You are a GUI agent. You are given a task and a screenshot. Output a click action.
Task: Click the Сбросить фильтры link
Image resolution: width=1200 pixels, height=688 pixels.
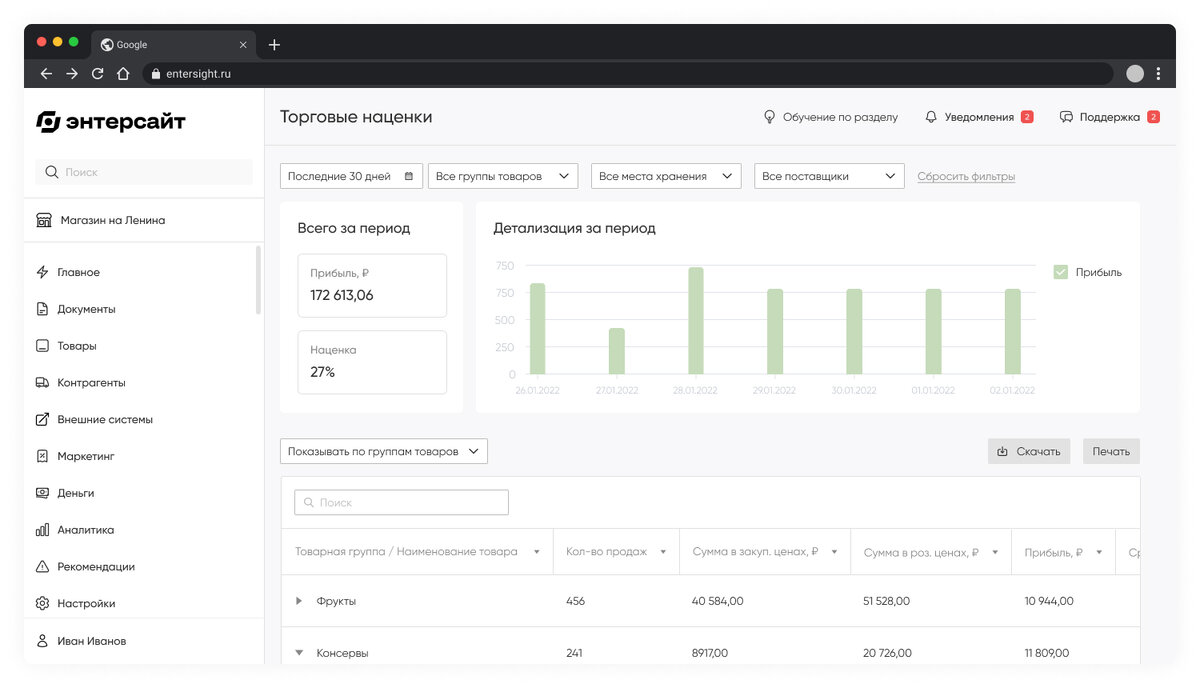click(x=966, y=177)
